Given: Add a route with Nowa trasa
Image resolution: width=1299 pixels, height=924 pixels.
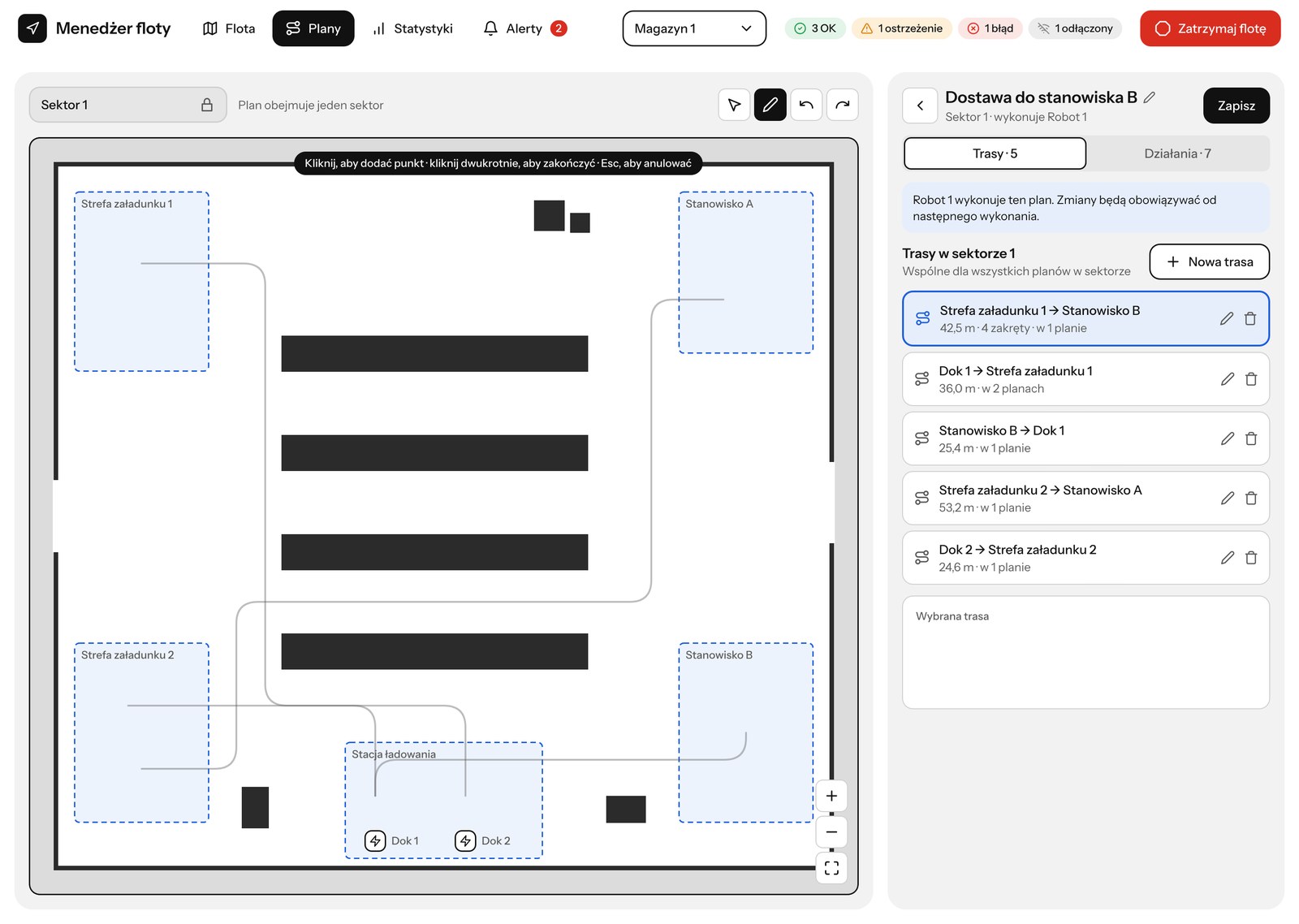Looking at the screenshot, I should coord(1209,261).
